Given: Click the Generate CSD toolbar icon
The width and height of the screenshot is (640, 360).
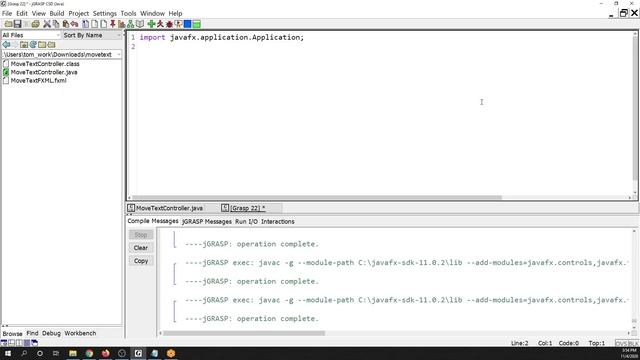Looking at the screenshot, I should tap(86, 24).
